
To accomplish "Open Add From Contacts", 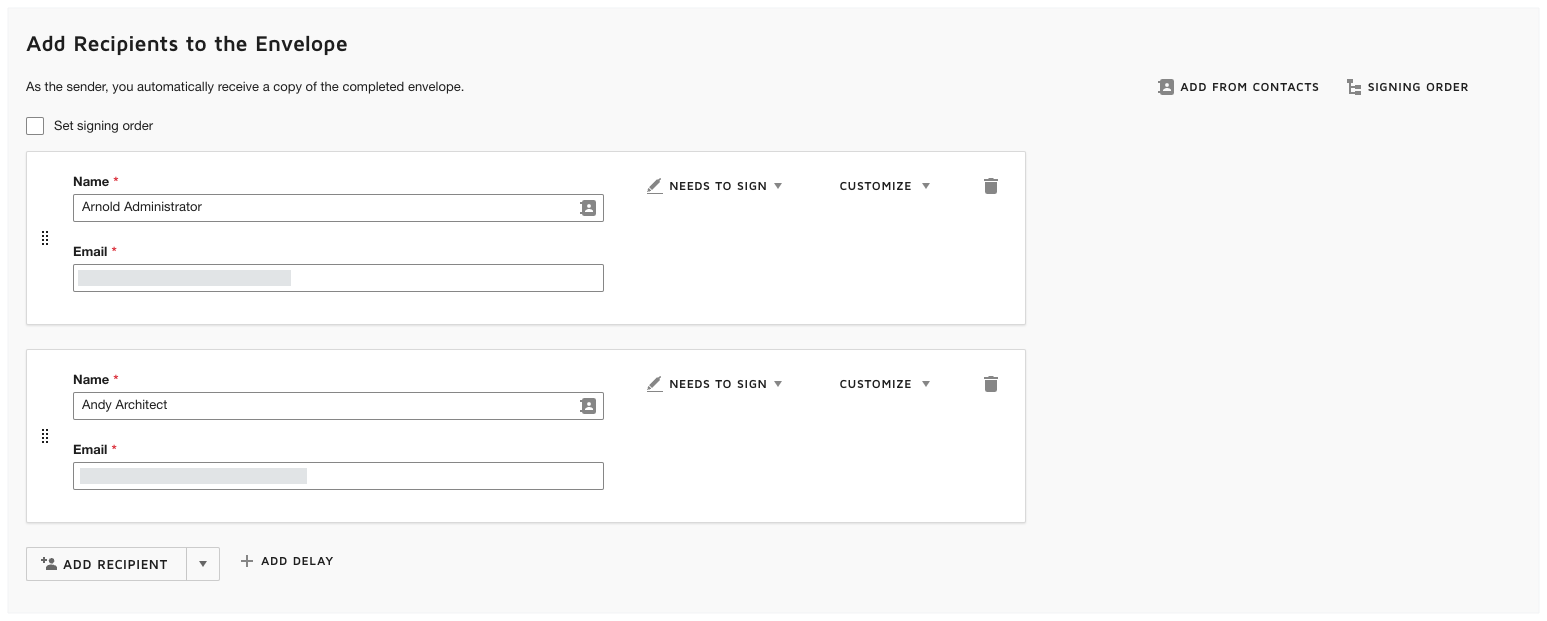I will click(x=1238, y=87).
